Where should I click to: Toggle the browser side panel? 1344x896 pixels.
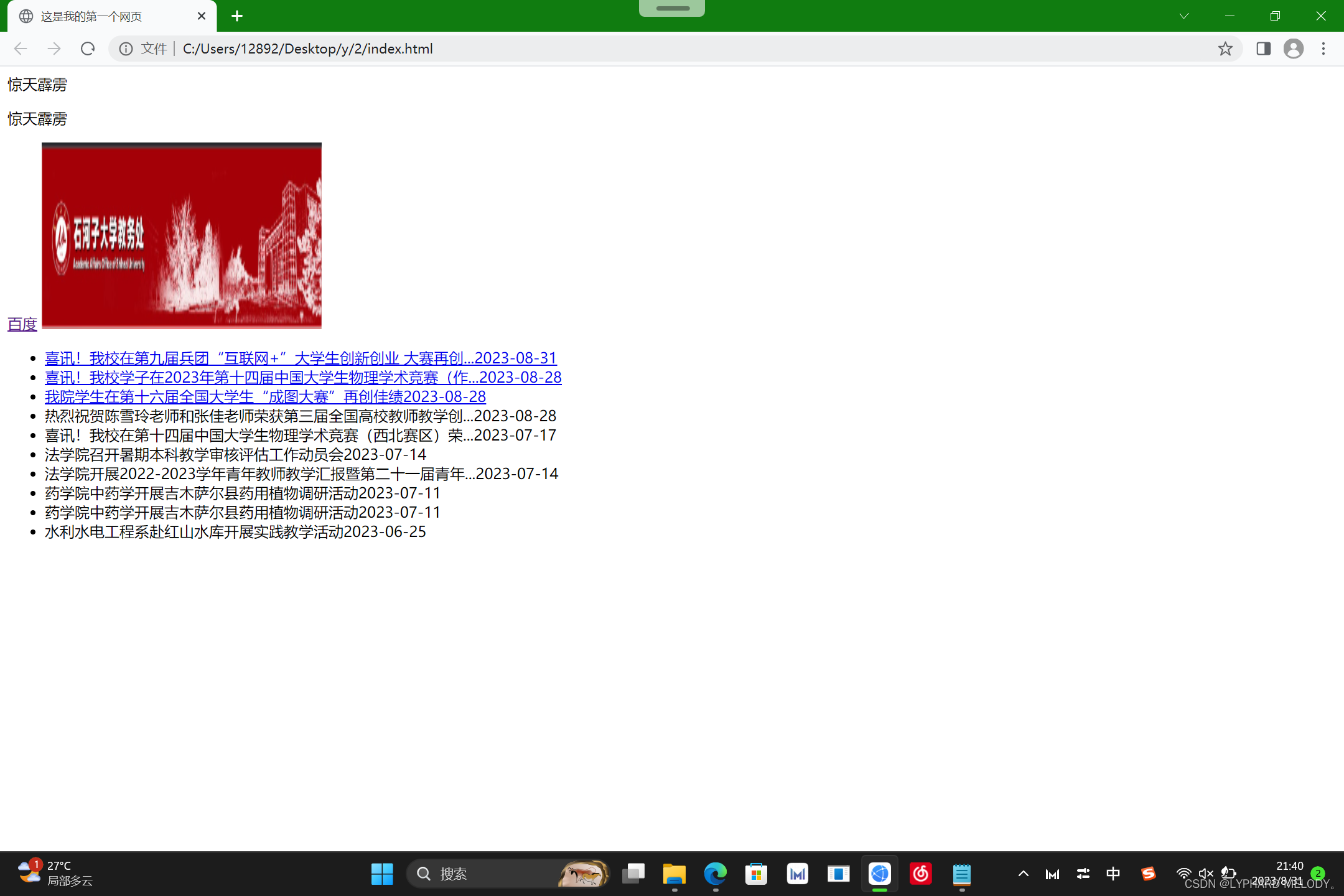pos(1263,49)
